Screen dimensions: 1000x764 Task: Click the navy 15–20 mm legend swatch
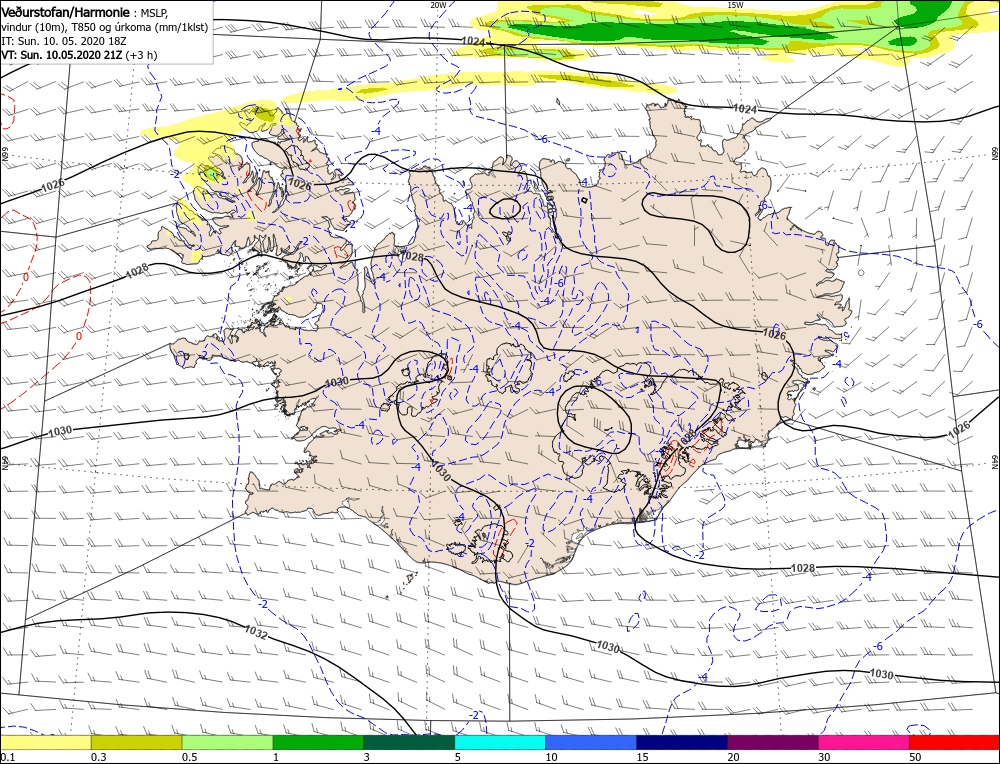682,743
